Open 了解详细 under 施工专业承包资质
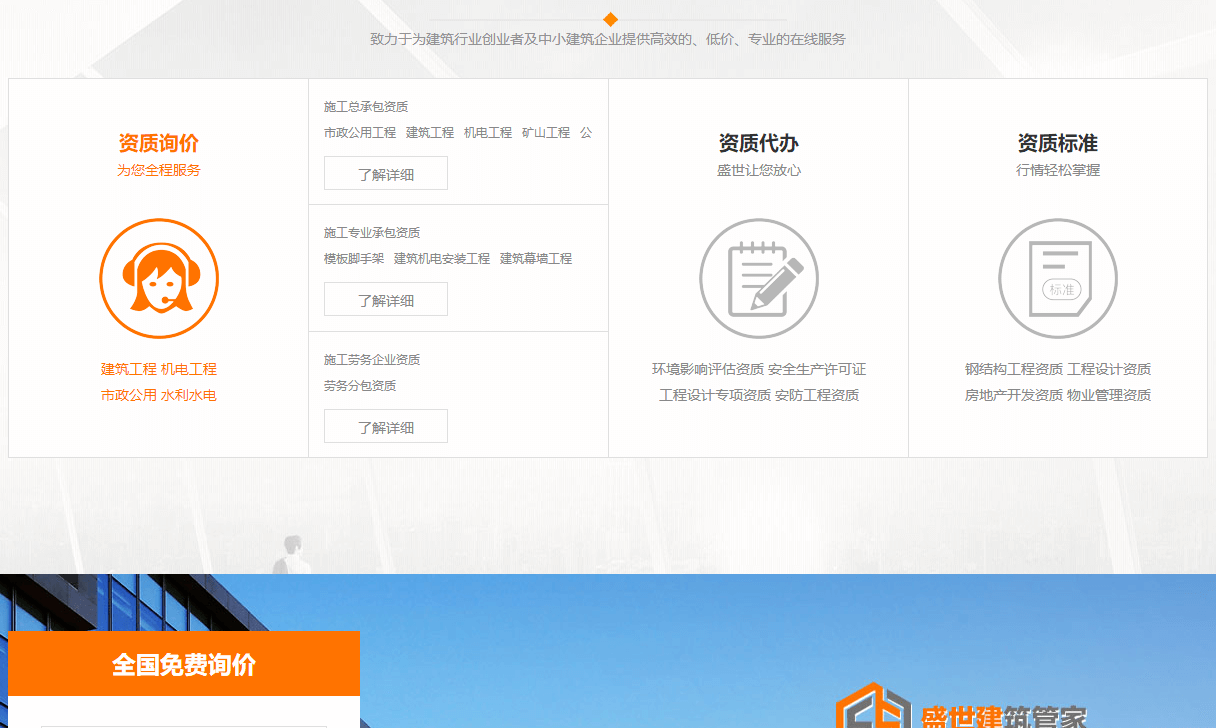 (x=385, y=298)
